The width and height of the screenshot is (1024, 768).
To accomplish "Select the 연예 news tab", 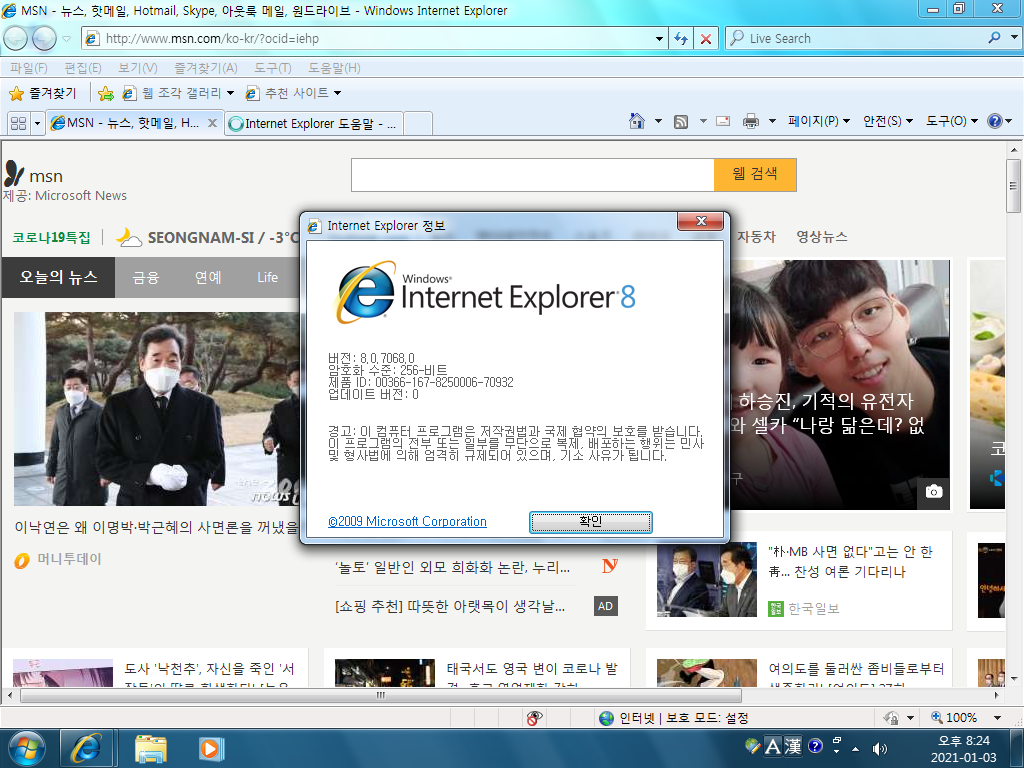I will 208,278.
